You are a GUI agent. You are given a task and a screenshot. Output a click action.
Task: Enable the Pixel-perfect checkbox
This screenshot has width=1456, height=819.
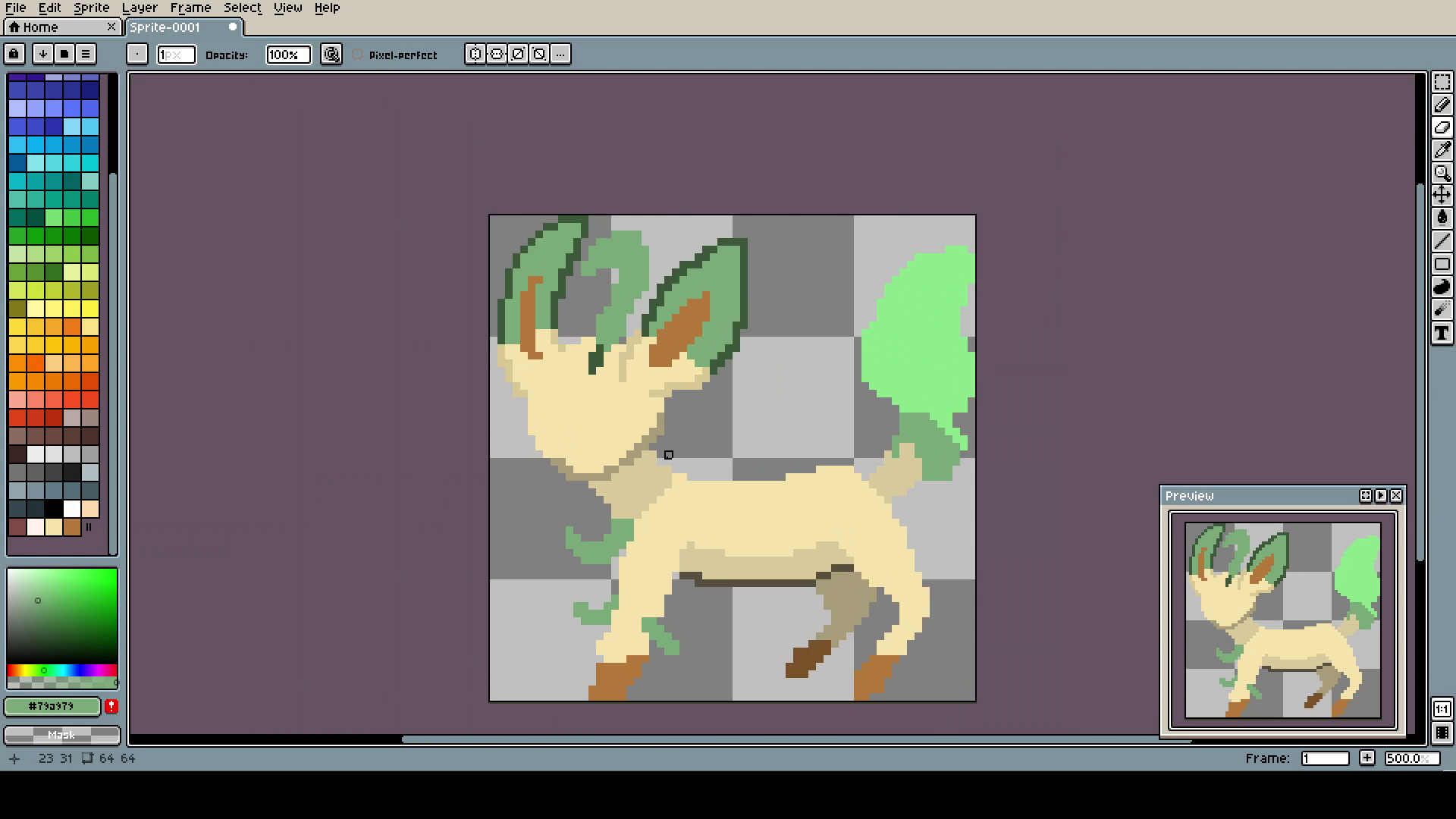point(357,55)
